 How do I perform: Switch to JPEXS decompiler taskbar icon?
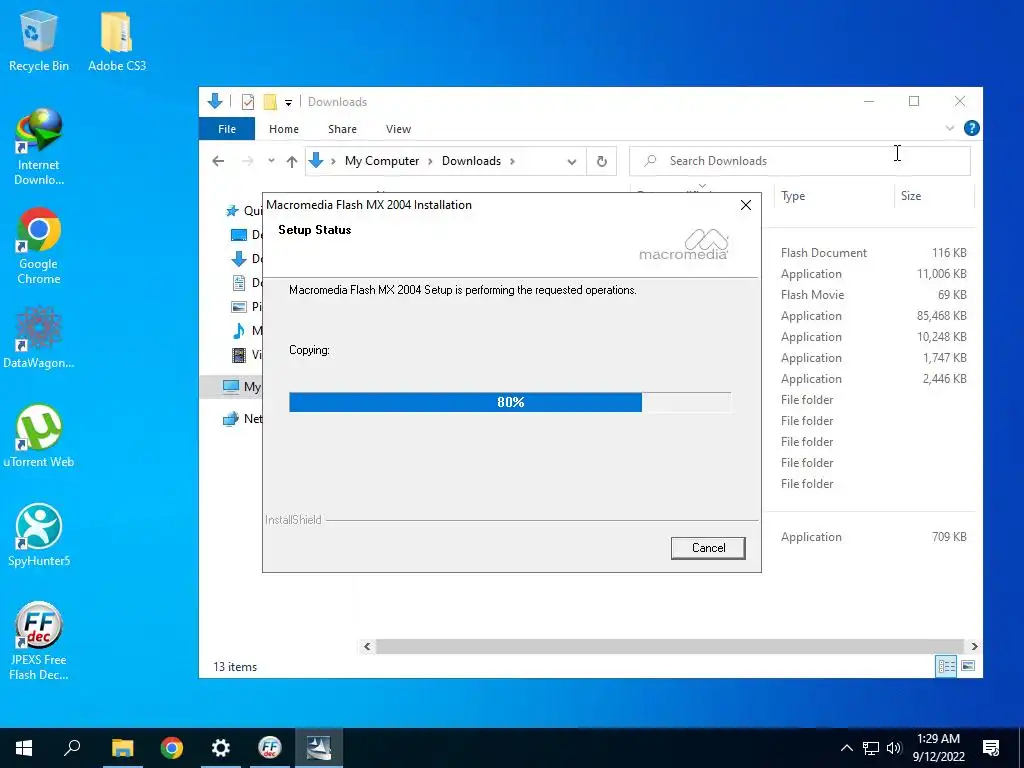[270, 748]
